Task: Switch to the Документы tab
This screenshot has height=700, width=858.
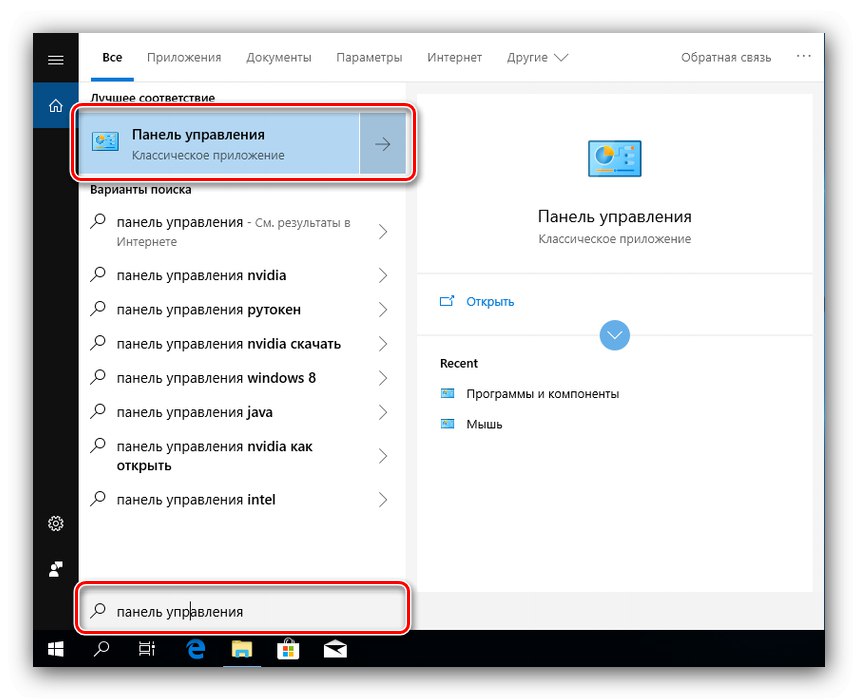Action: pos(279,57)
